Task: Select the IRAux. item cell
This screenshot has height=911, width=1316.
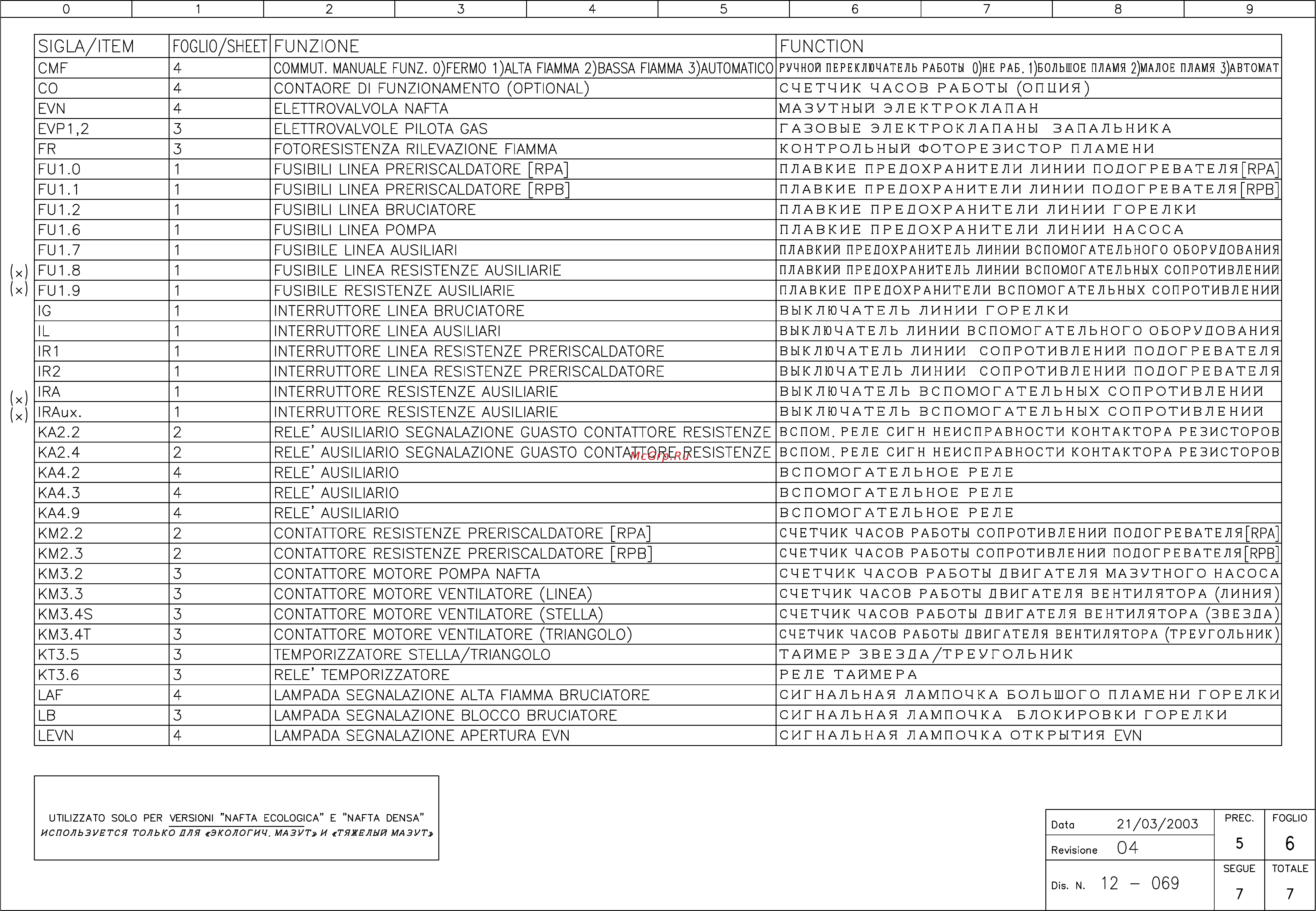Action: [101, 412]
